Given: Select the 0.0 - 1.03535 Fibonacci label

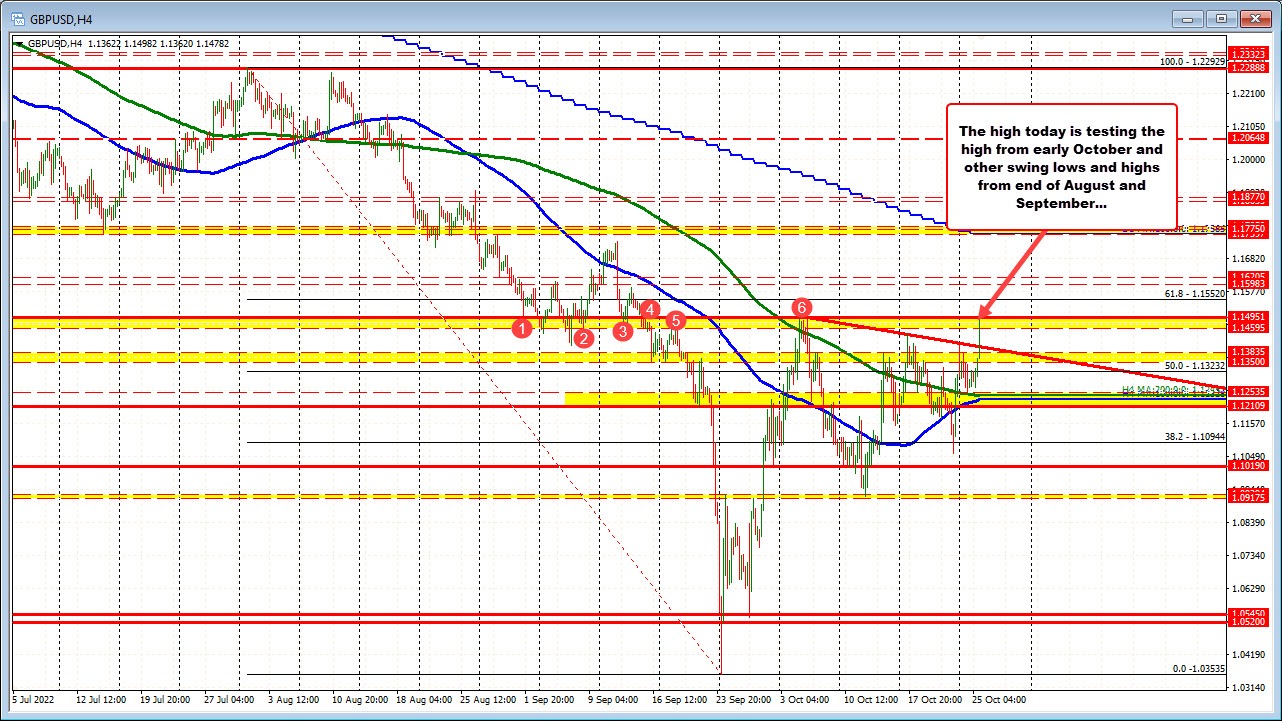Looking at the screenshot, I should click(x=1199, y=669).
